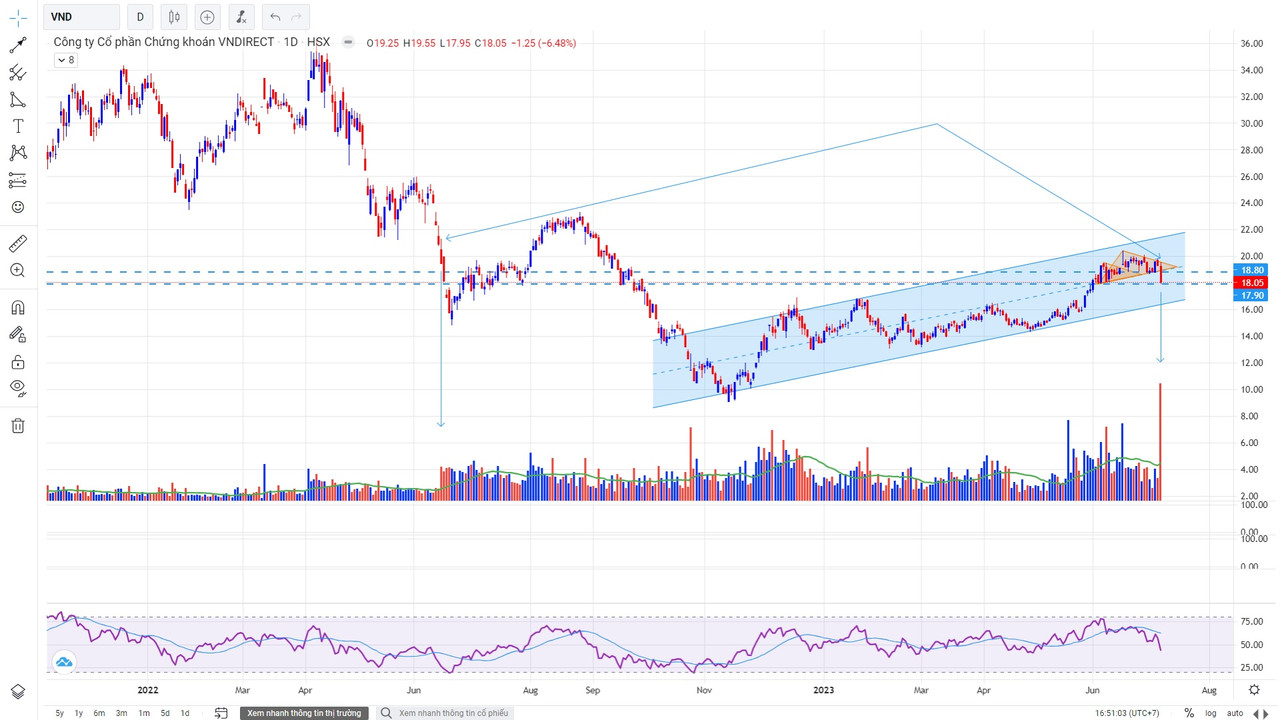1280x720 pixels.
Task: Open the D interval dropdown
Action: tap(140, 17)
